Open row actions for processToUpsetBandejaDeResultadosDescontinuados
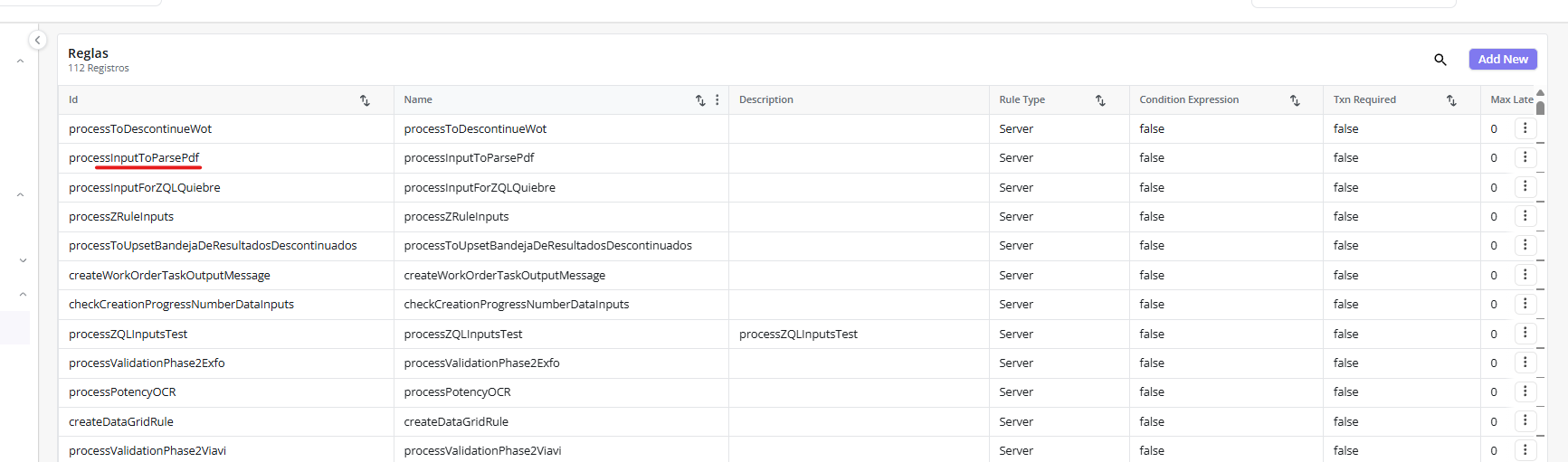This screenshot has height=462, width=1568. click(1525, 245)
